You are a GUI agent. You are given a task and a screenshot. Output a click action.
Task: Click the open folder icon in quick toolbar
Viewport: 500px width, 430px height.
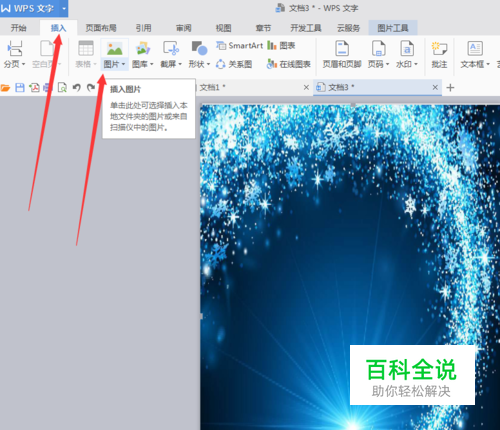(5, 88)
